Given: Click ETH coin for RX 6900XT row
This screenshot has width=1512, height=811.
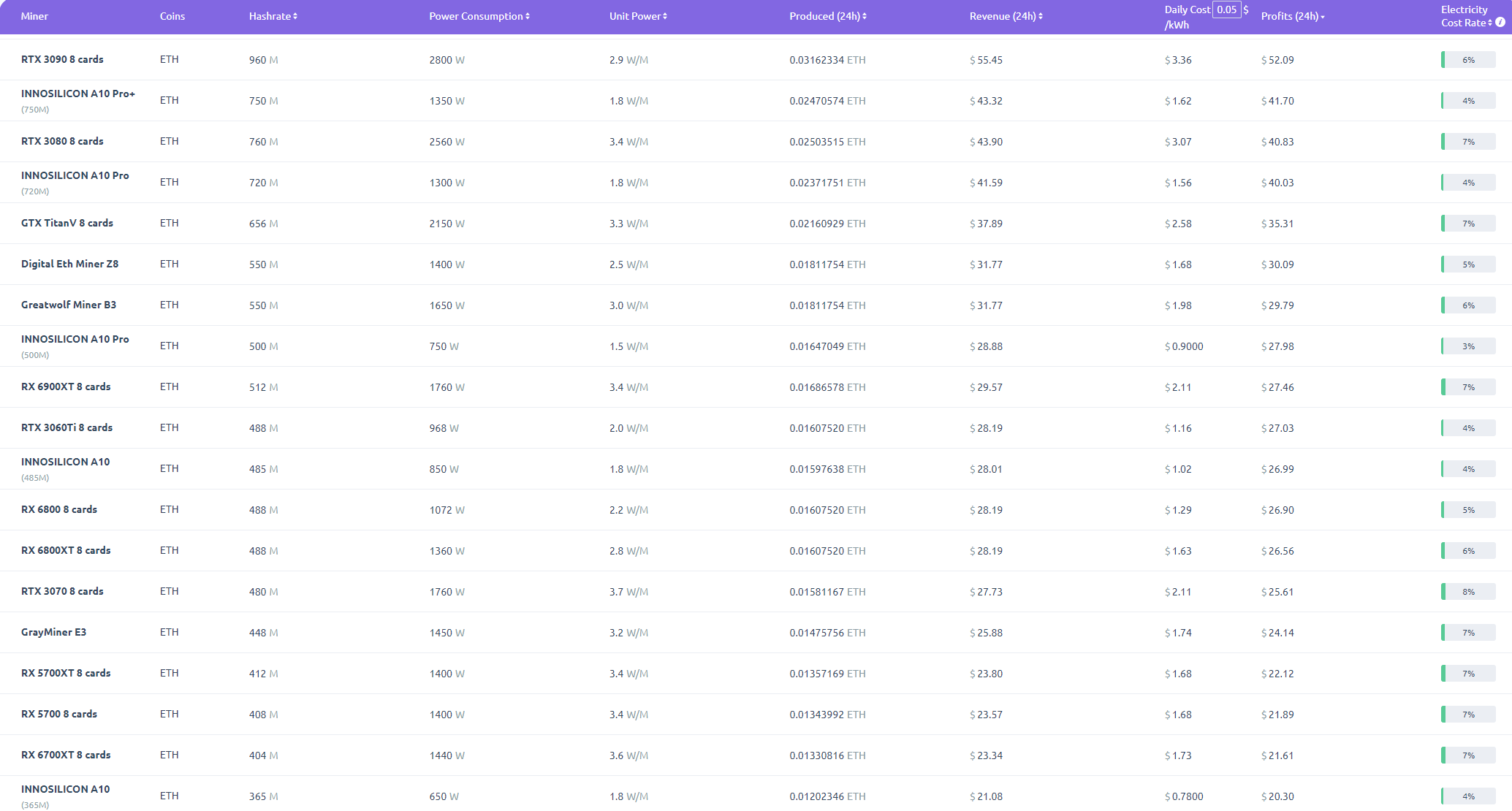Looking at the screenshot, I should (x=169, y=387).
